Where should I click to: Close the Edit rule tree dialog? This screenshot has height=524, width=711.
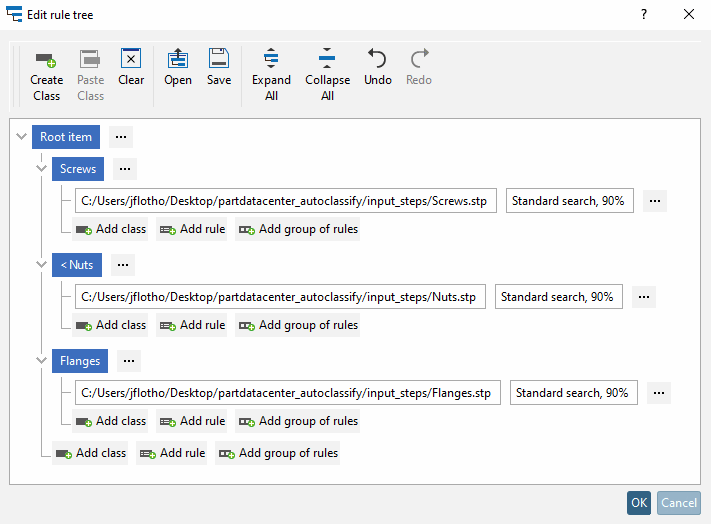pos(689,15)
